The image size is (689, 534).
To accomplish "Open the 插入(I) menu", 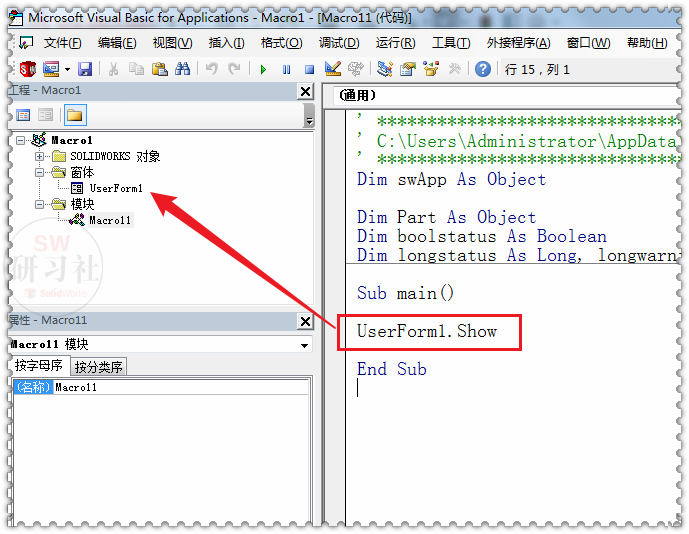I will pyautogui.click(x=226, y=43).
